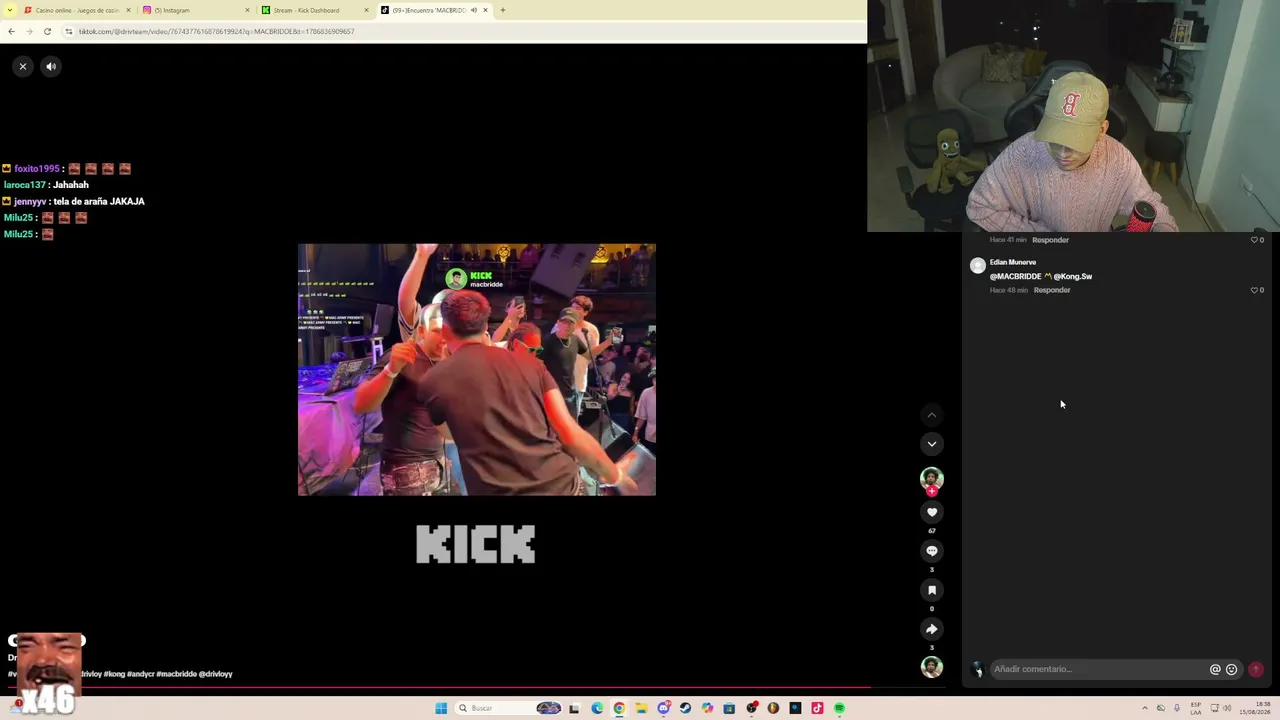
Task: Open Google Chrome from the taskbar
Action: pyautogui.click(x=619, y=708)
